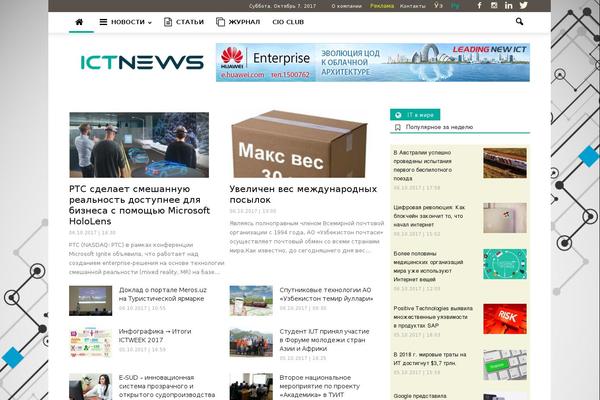The image size is (600, 400).
Task: Open the site search magnifier
Action: point(519,21)
